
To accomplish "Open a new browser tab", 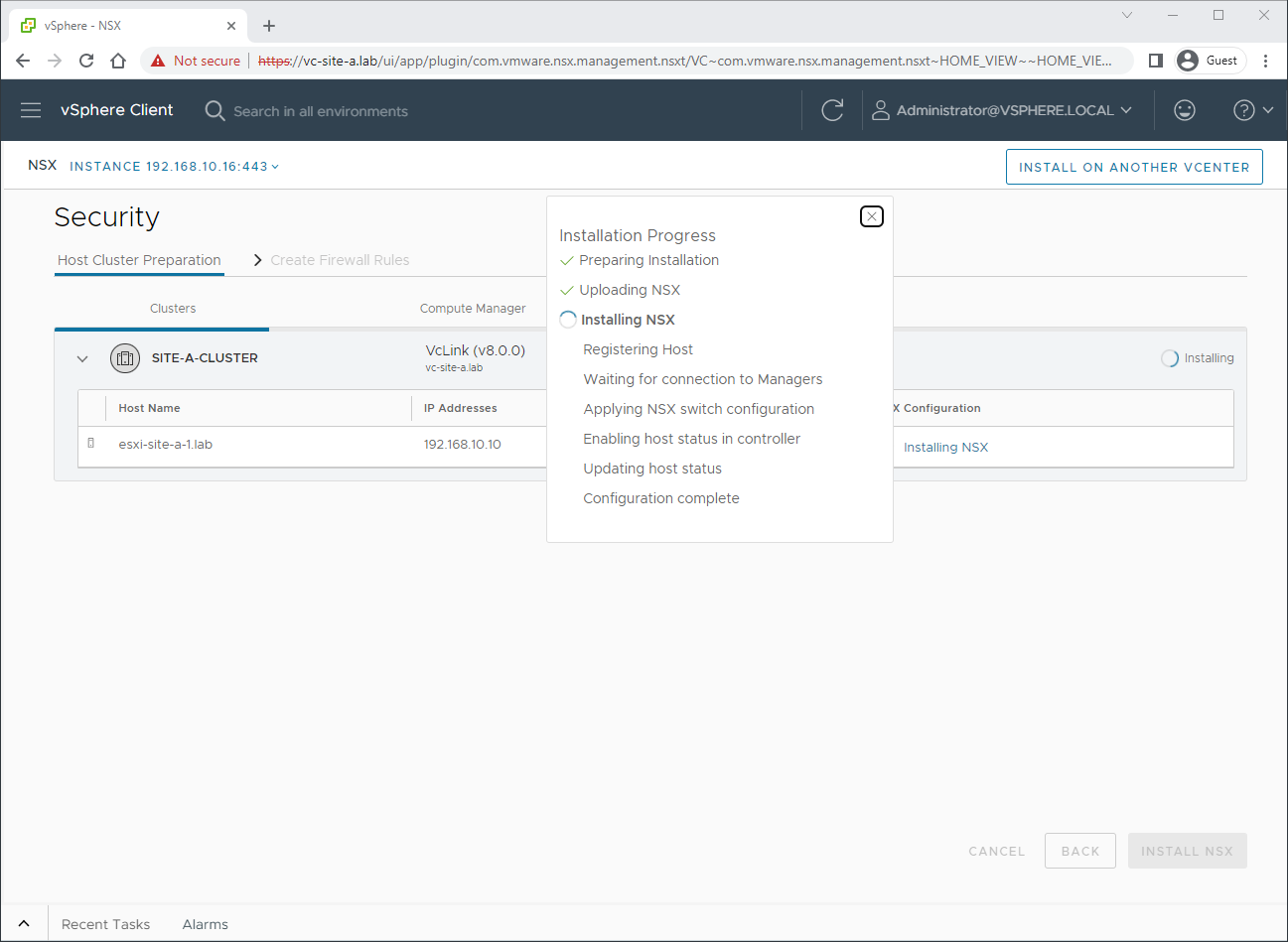I will [269, 26].
